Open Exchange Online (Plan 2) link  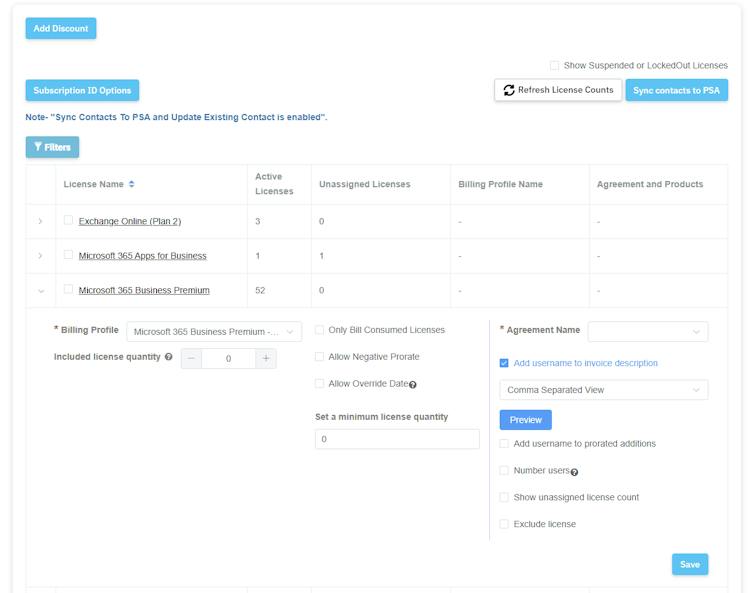[x=130, y=221]
